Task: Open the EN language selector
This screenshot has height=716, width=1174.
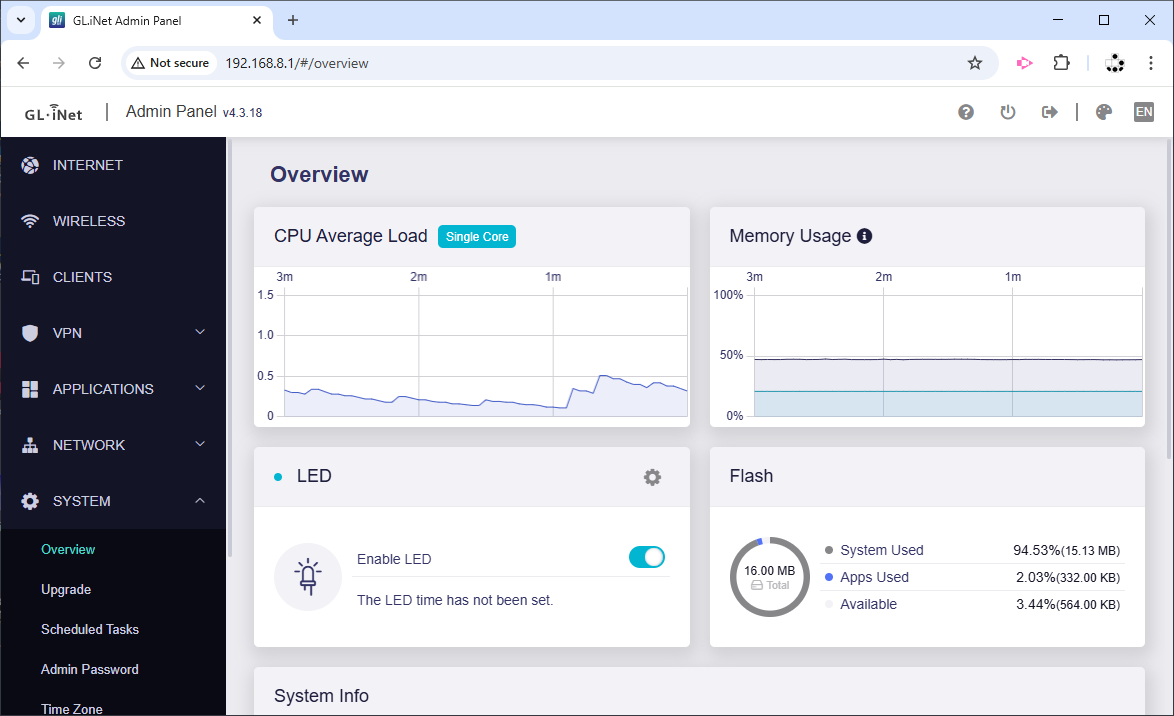Action: coord(1144,112)
